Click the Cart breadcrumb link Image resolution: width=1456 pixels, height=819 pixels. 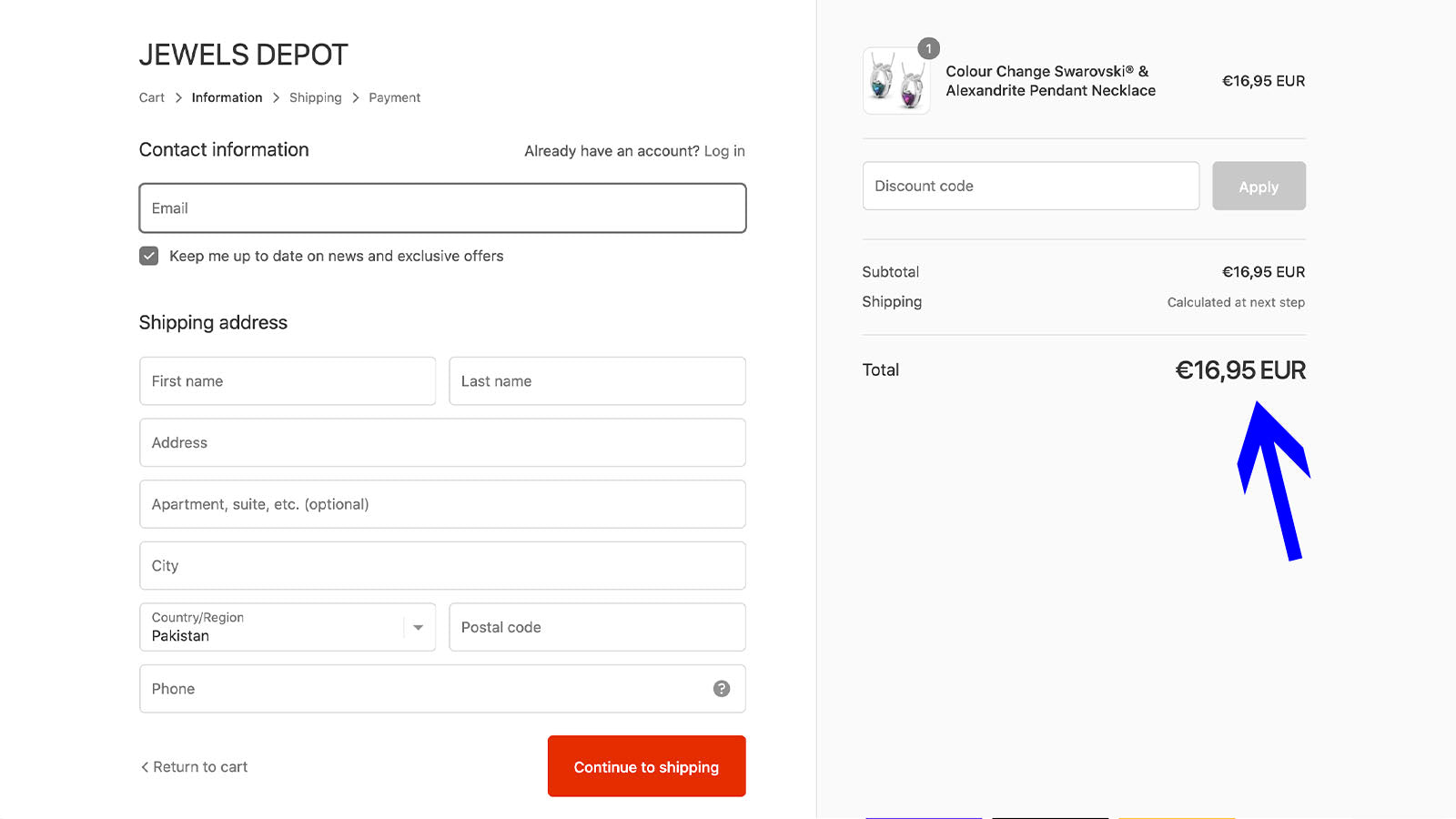coord(152,97)
